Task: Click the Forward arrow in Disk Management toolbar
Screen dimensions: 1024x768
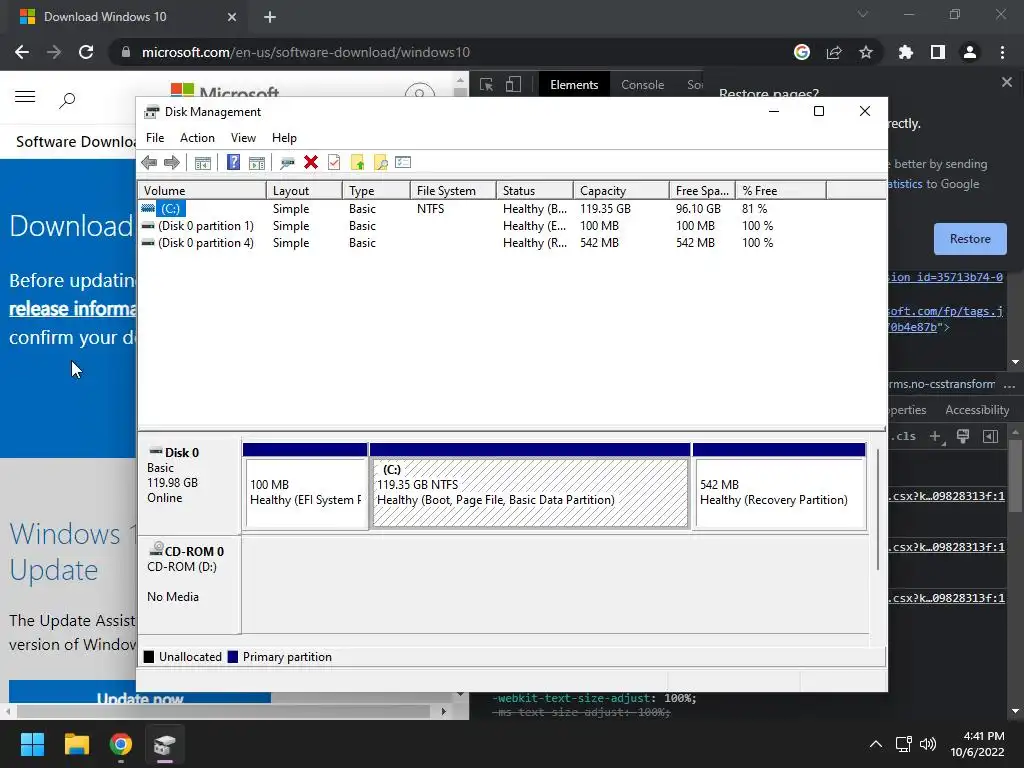Action: 172,163
